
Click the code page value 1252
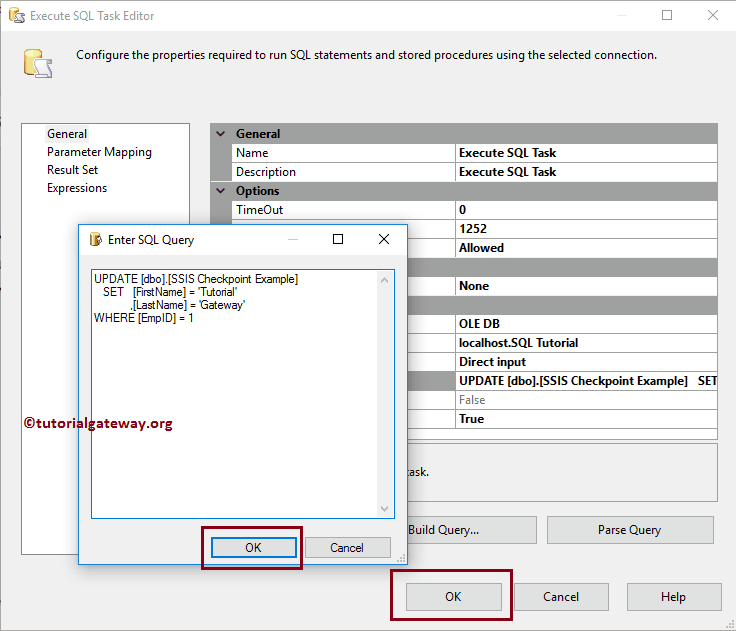pyautogui.click(x=586, y=229)
